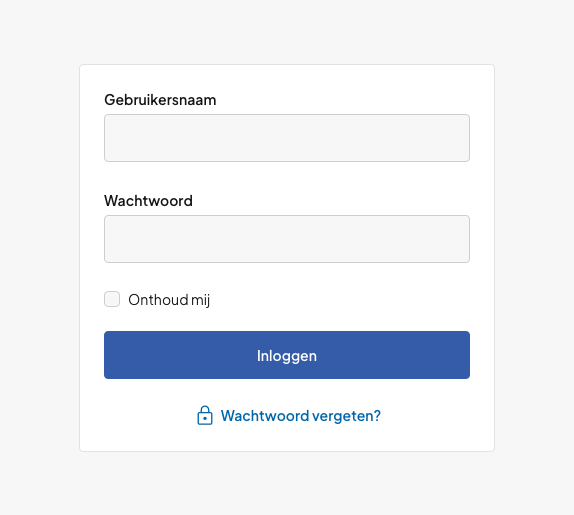Tick the Onthoud mij checkbox
The image size is (574, 515).
point(112,299)
